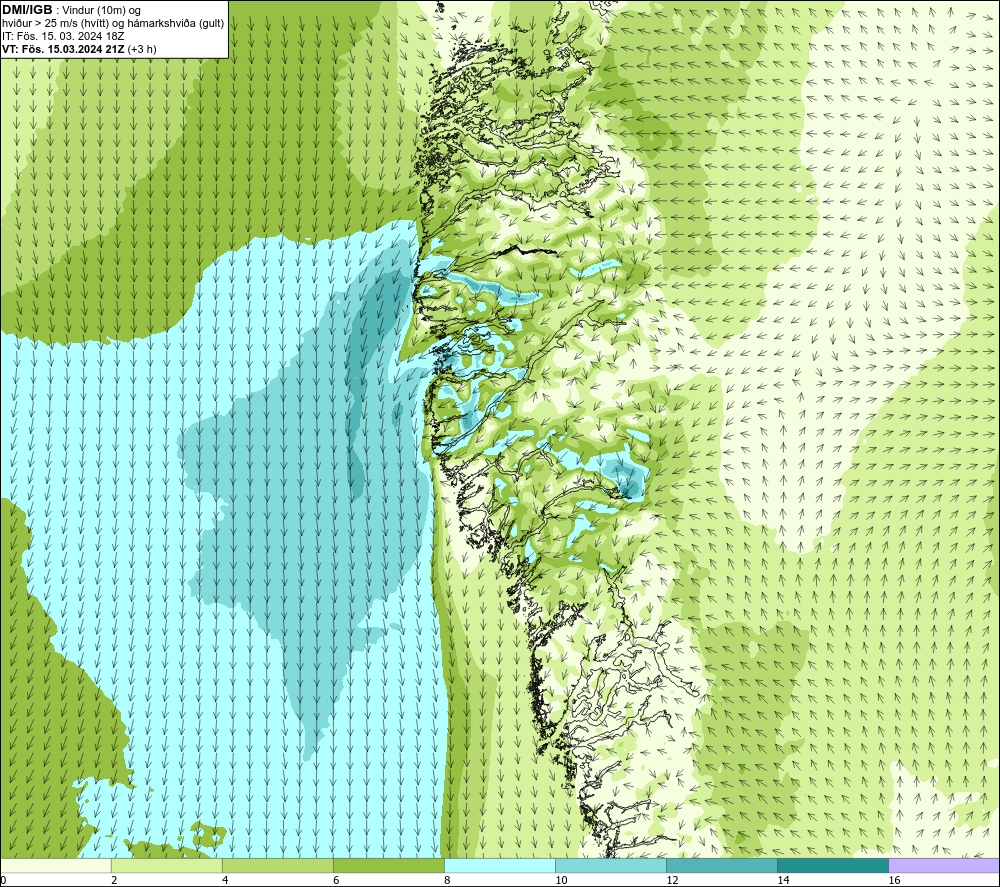Click the 'IT: Fös. 15. 03. 2024 18Z' line

(63, 36)
